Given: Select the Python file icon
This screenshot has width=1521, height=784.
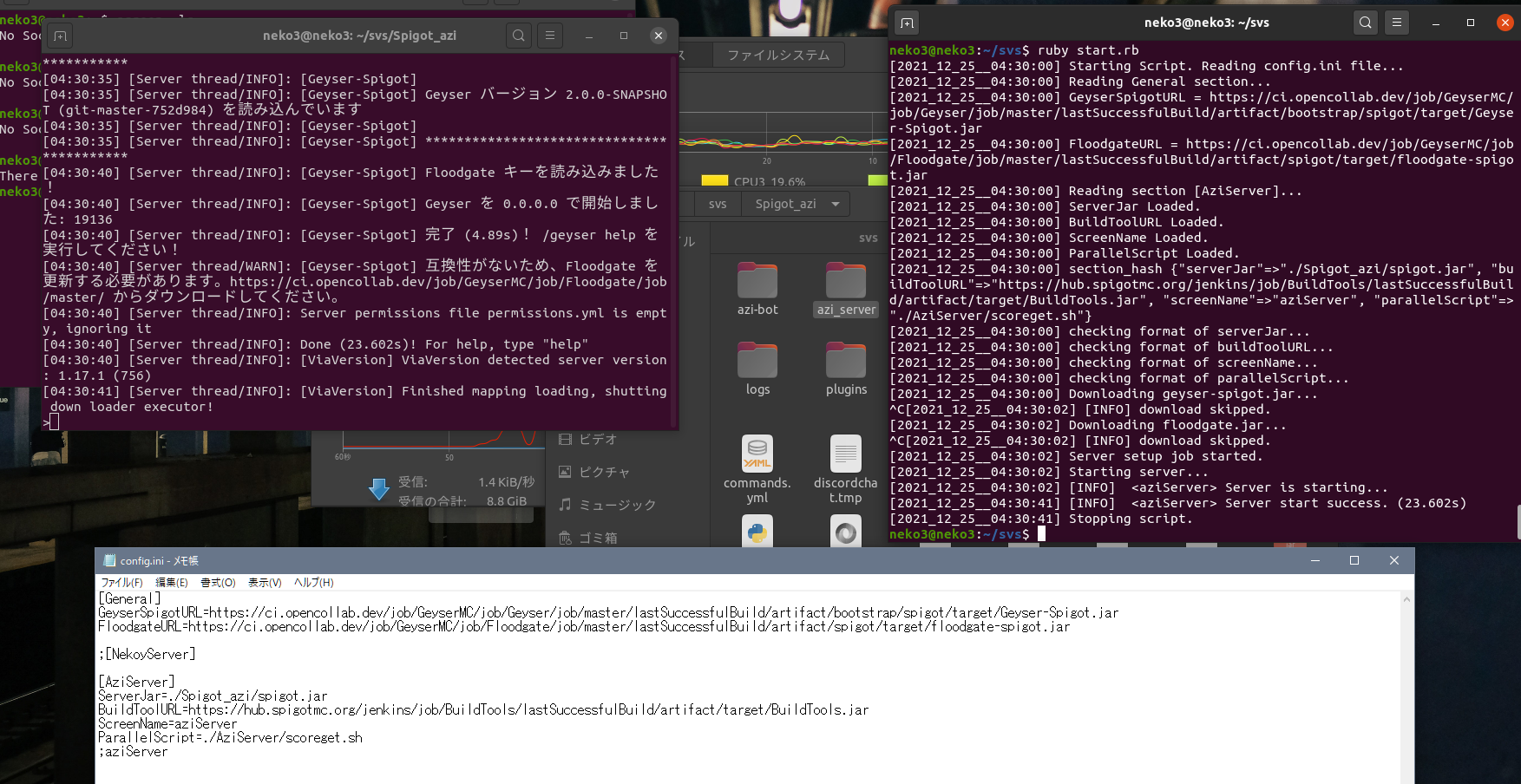Looking at the screenshot, I should pos(757,530).
